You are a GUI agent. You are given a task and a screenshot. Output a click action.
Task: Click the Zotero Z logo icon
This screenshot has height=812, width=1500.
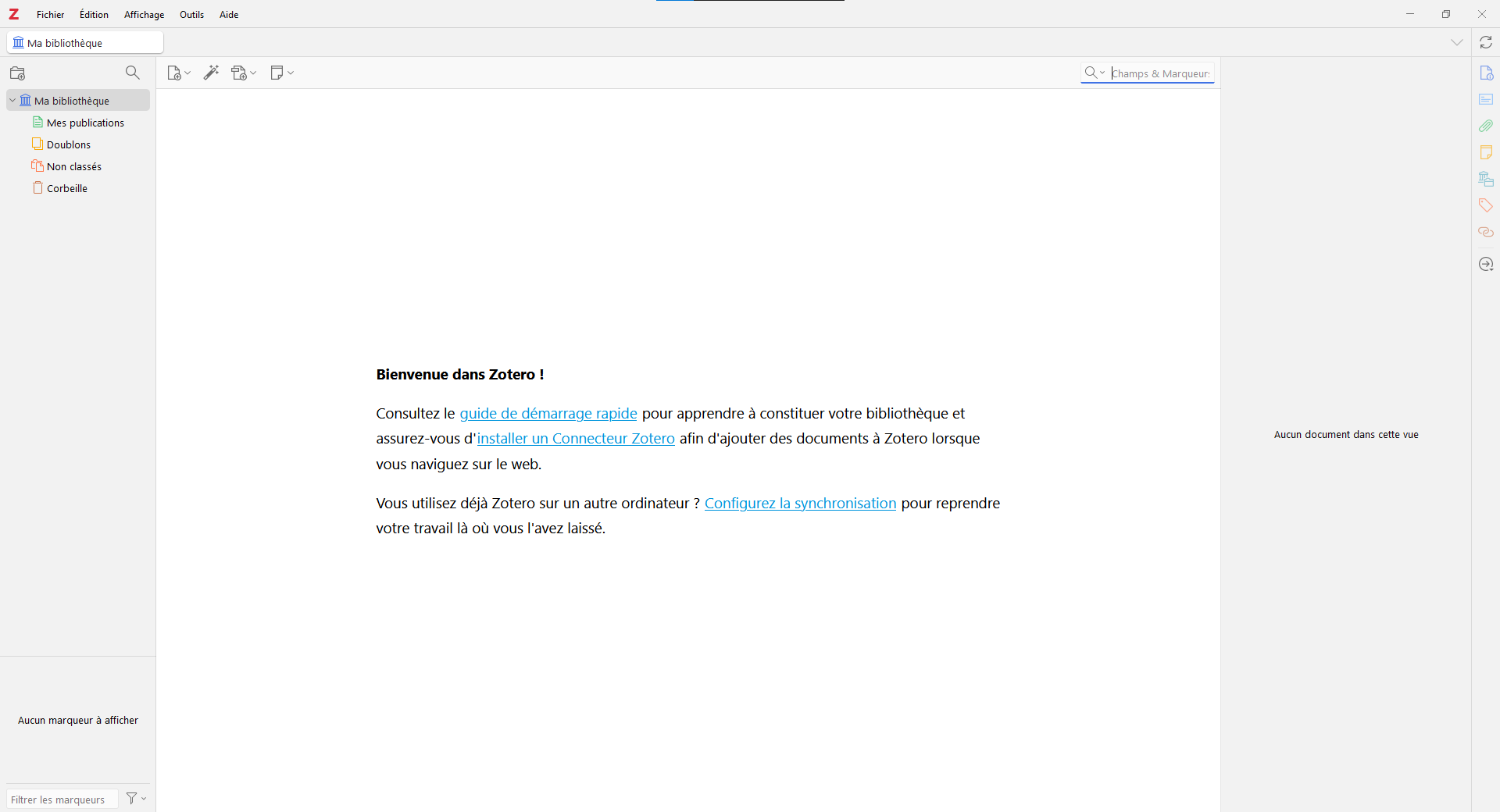13,14
